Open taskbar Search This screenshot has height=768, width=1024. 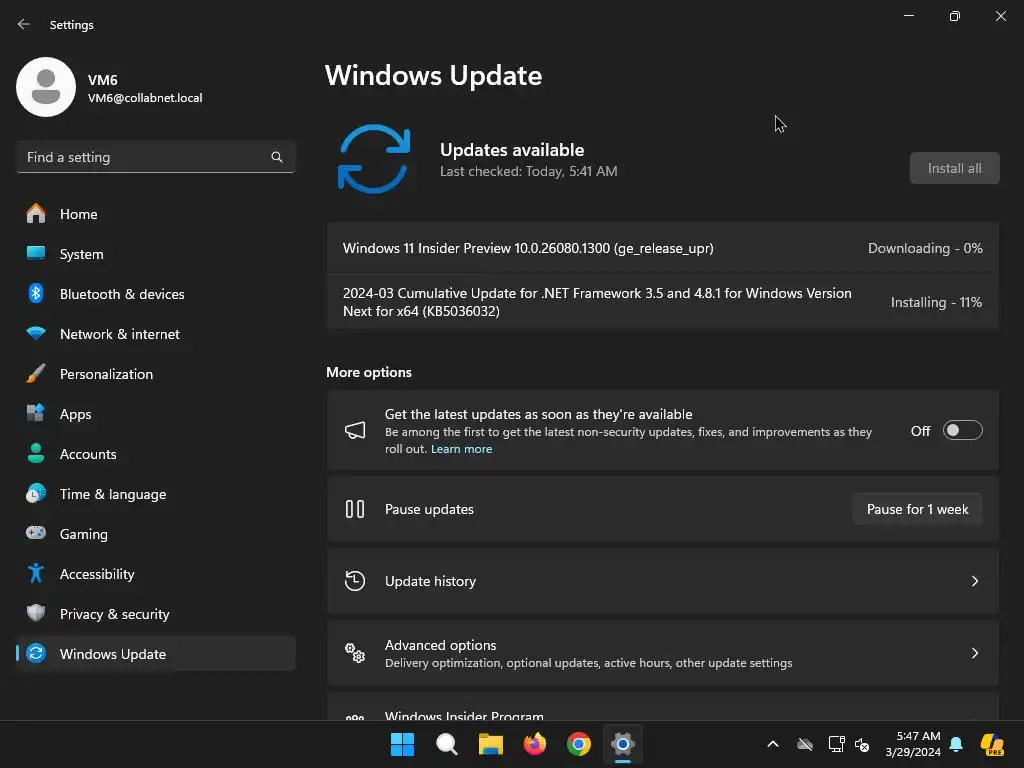(447, 744)
